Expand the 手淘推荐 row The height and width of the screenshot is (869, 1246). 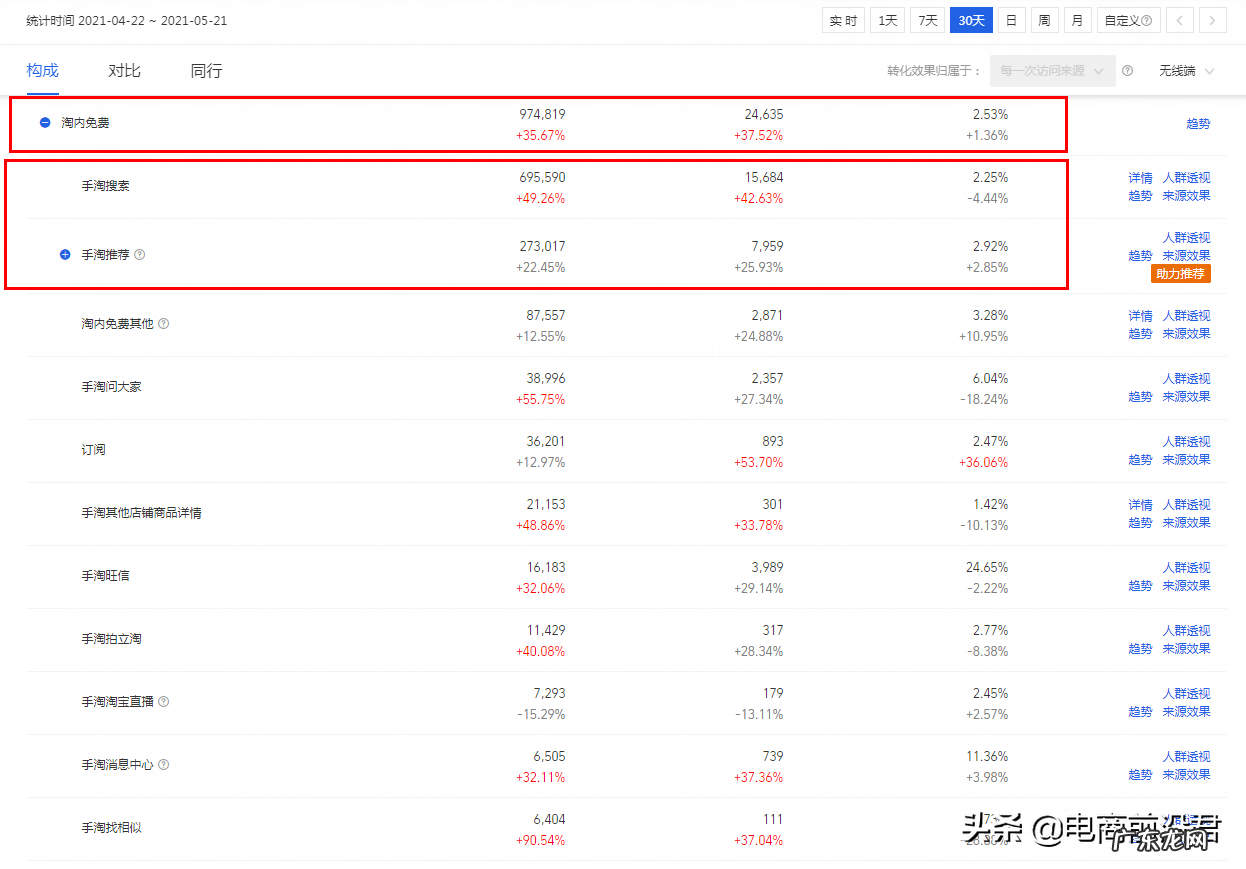(65, 254)
